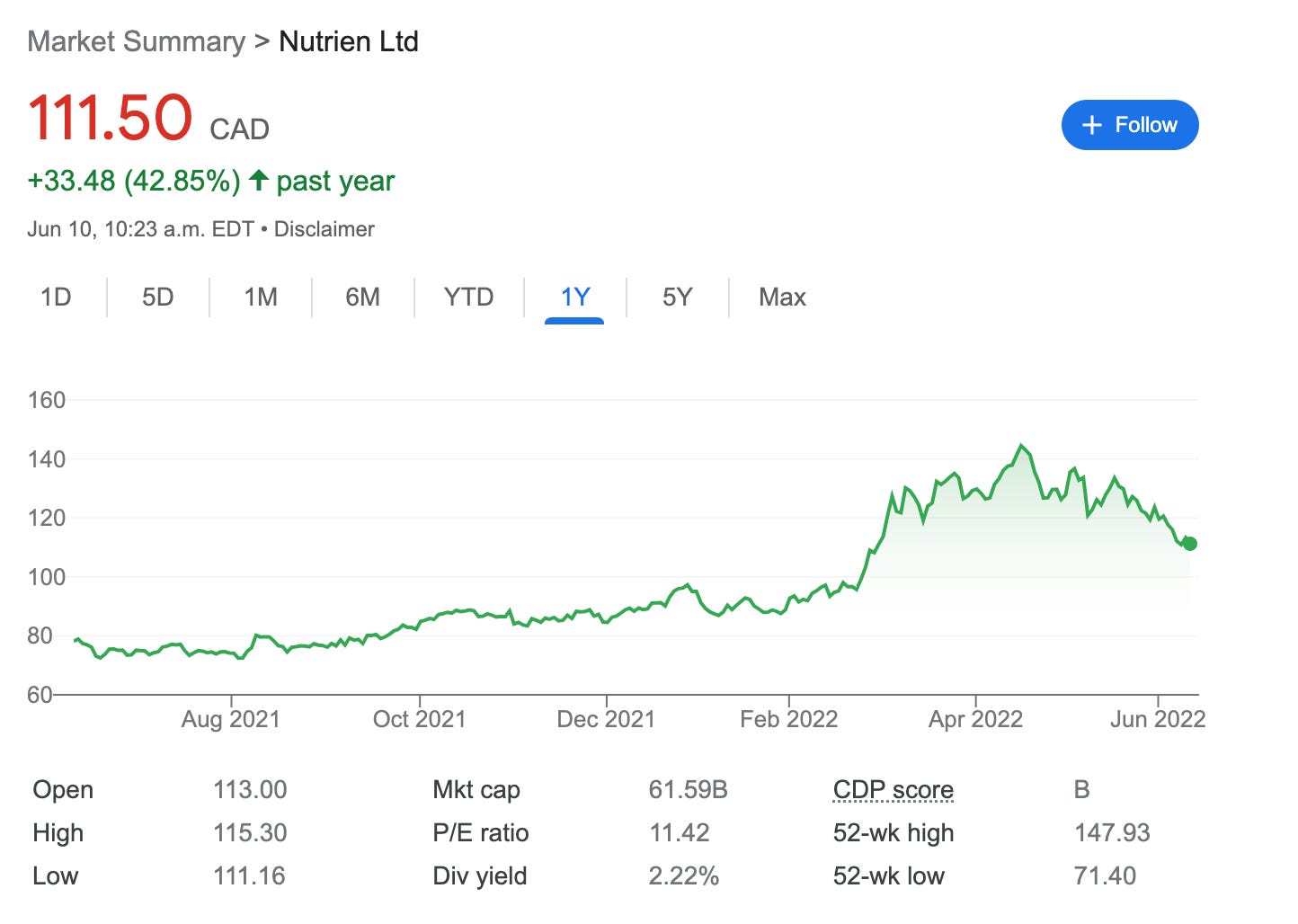Click the breadcrumb separator arrow after Market Summary
The height and width of the screenshot is (924, 1298).
[x=262, y=41]
